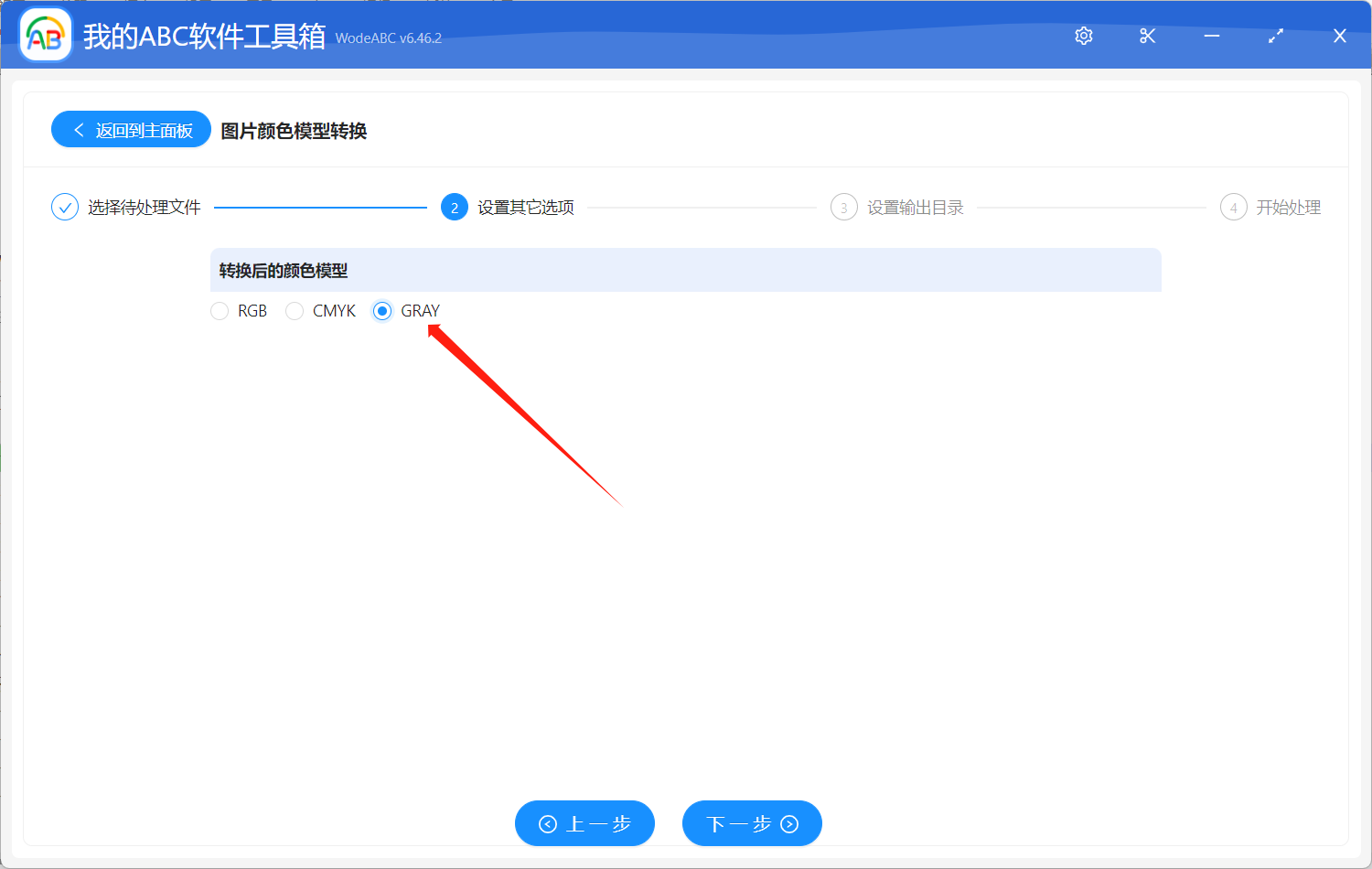Click the circular arrow inside 下一步 button
The width and height of the screenshot is (1372, 869).
[x=788, y=823]
